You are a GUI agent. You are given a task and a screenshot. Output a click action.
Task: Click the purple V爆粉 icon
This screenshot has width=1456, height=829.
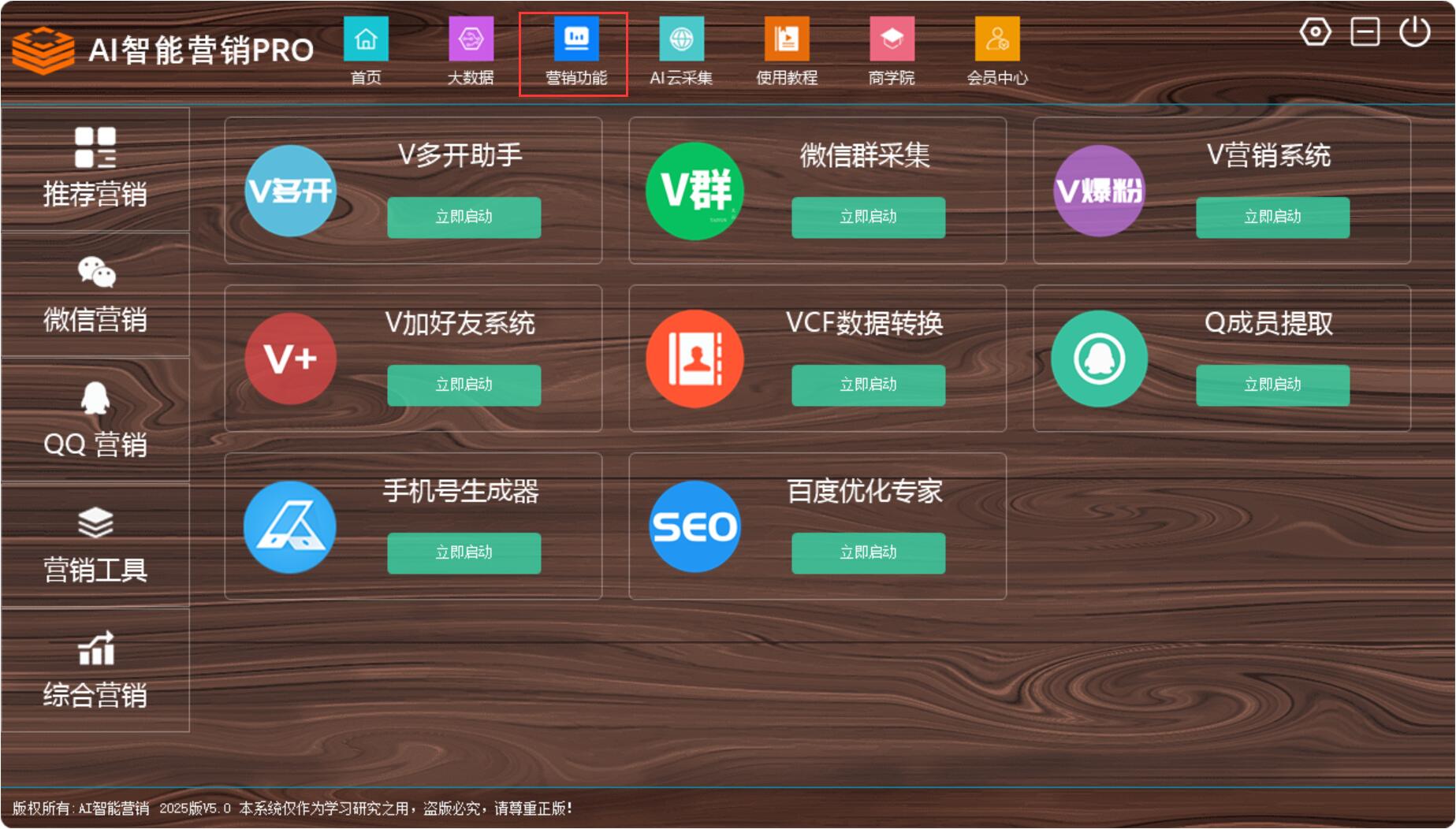pyautogui.click(x=1099, y=191)
